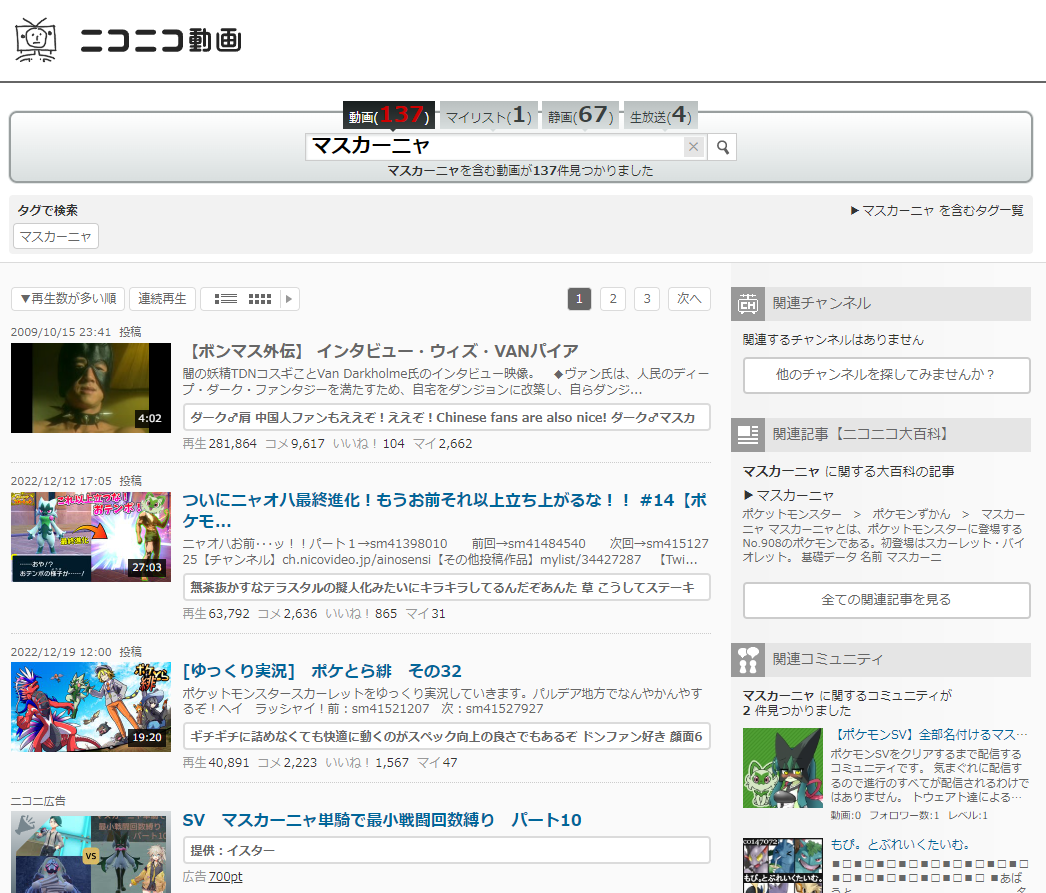1046x893 pixels.
Task: Open 【ポケモンSV】全部名付けるマス community link
Action: [929, 734]
